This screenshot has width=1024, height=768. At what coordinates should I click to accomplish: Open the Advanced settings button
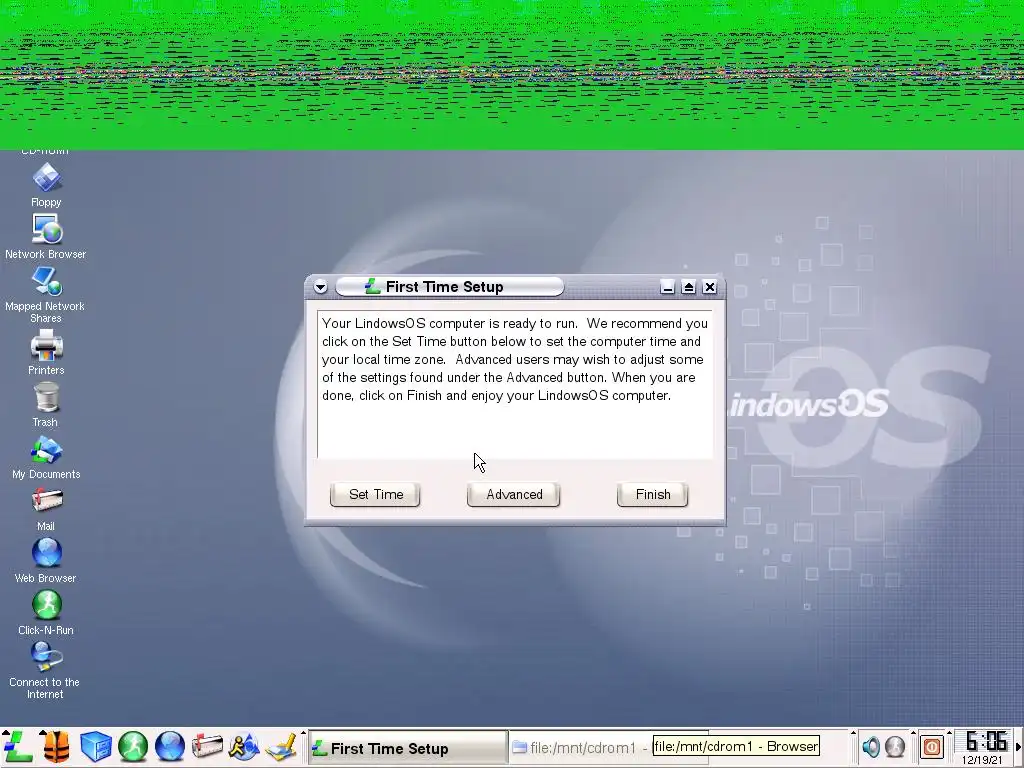coord(514,494)
